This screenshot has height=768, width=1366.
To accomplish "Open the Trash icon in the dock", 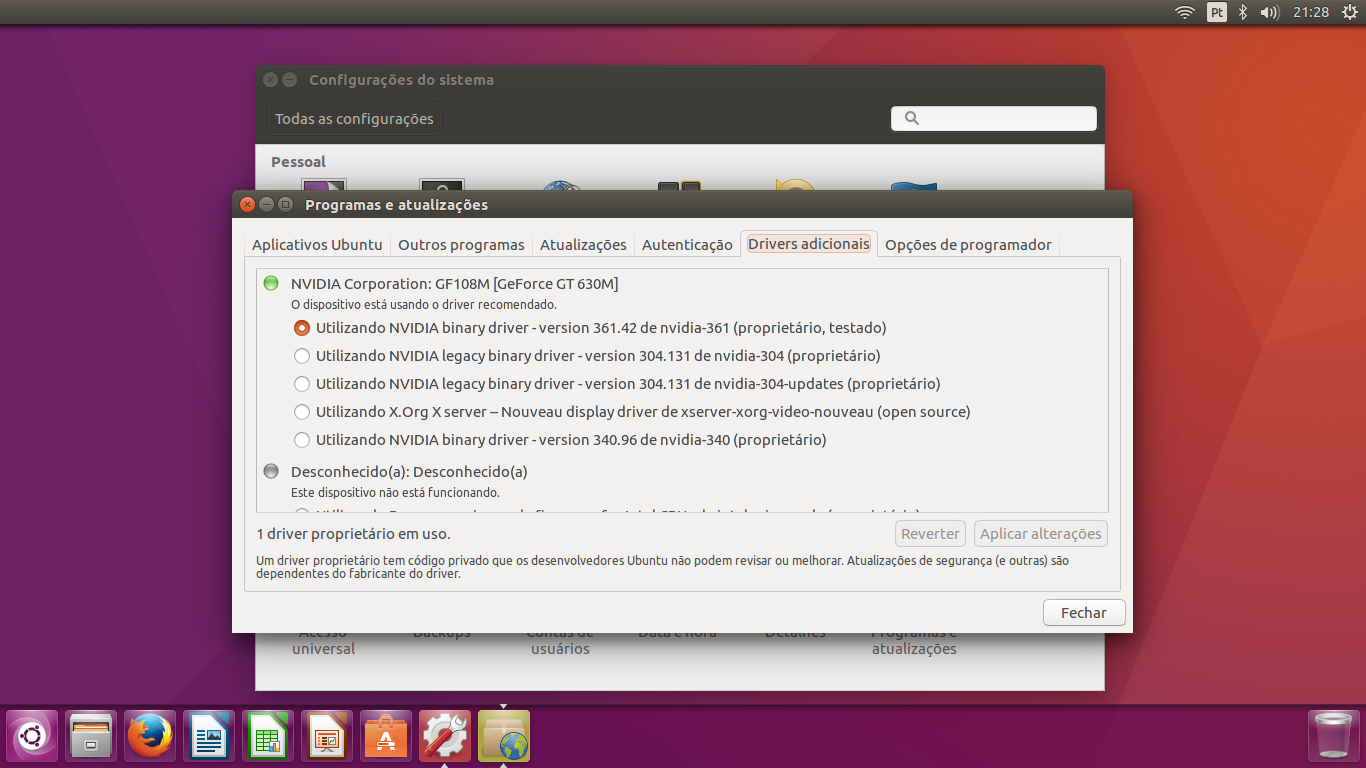I will tap(1334, 736).
